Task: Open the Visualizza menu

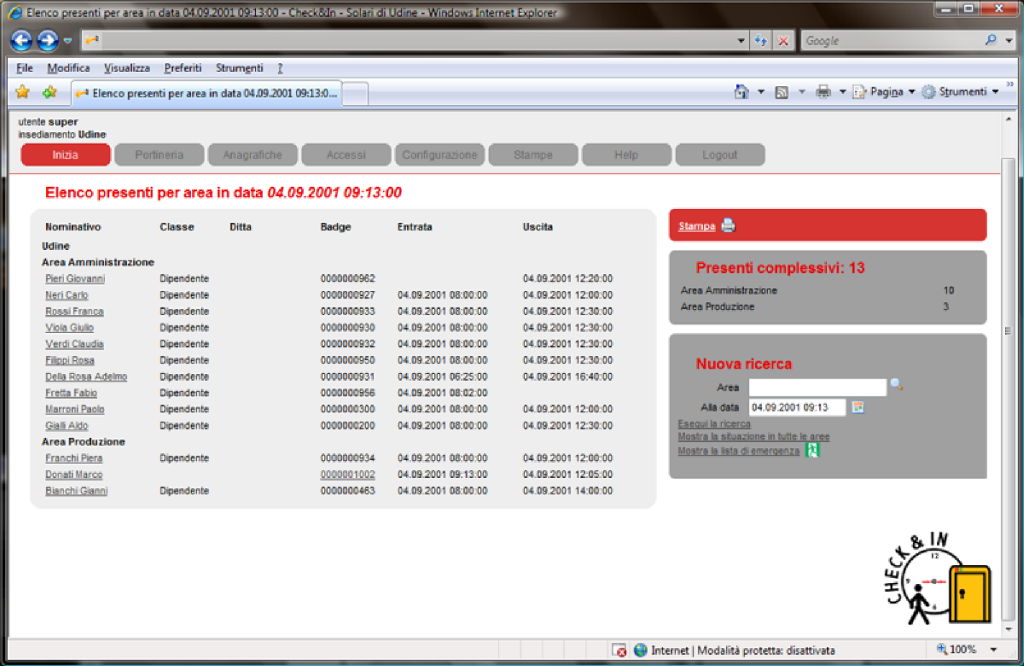Action: coord(127,68)
